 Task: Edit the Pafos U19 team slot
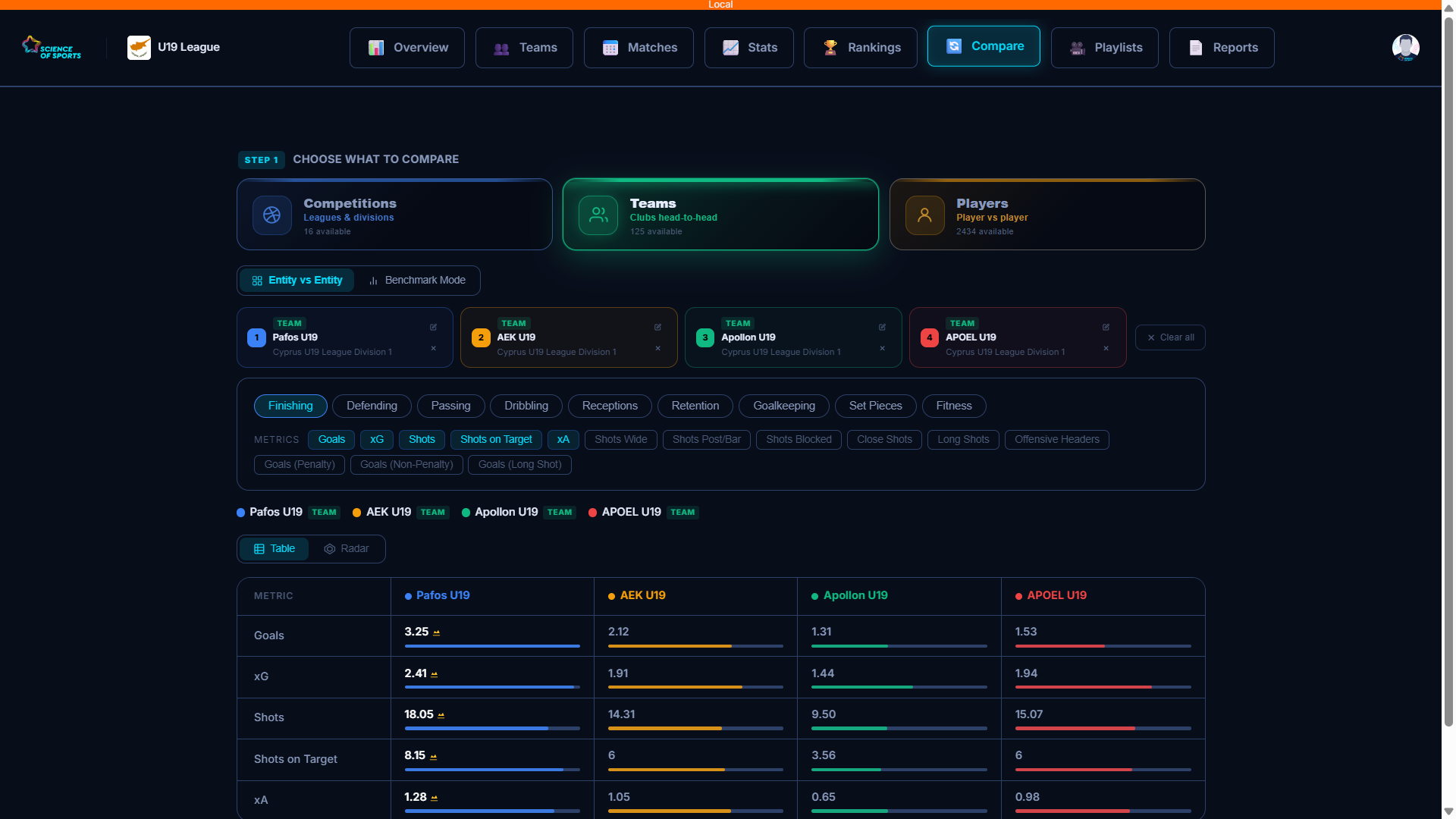tap(433, 327)
